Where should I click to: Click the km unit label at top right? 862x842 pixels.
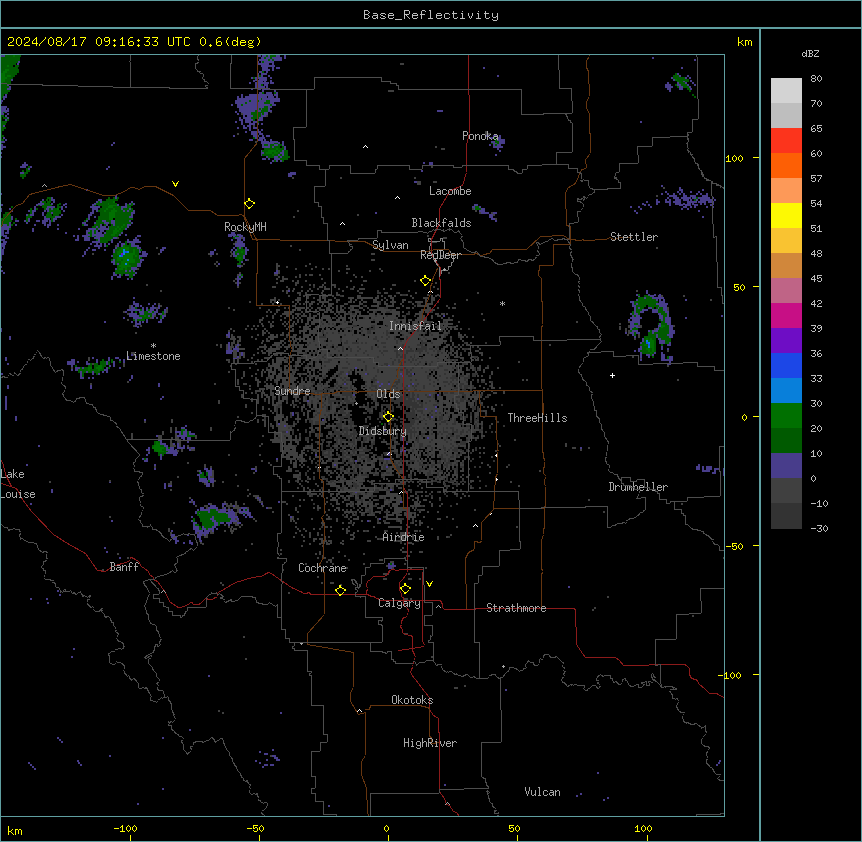pos(745,42)
